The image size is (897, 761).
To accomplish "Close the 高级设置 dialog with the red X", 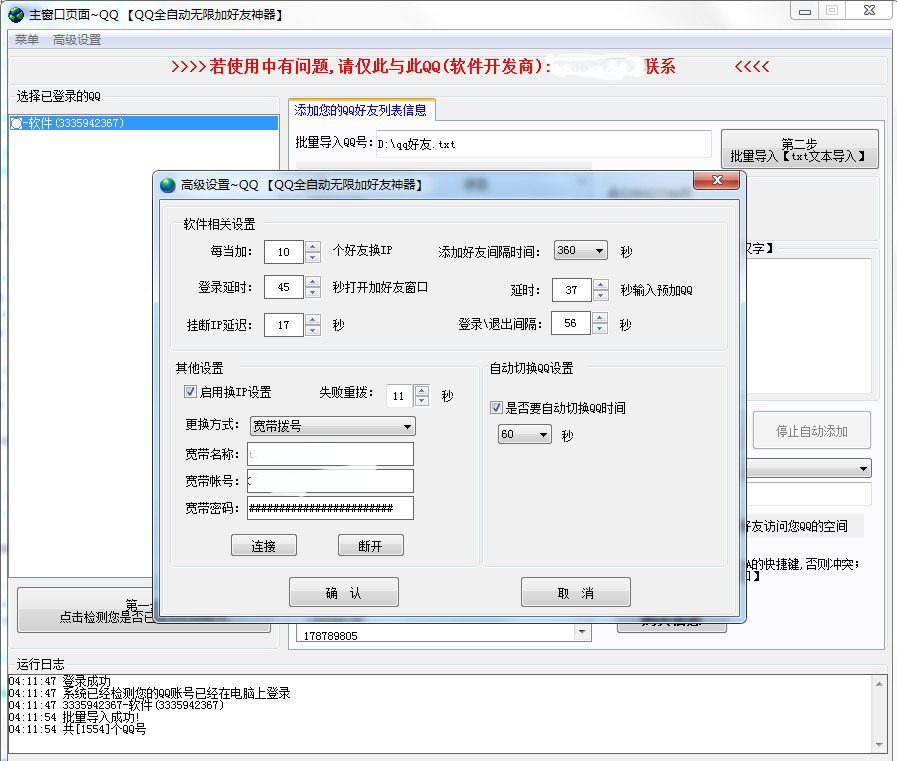I will [716, 180].
